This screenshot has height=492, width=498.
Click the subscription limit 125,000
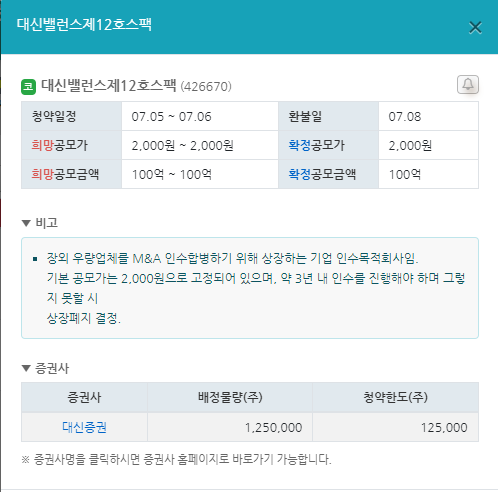[x=444, y=427]
